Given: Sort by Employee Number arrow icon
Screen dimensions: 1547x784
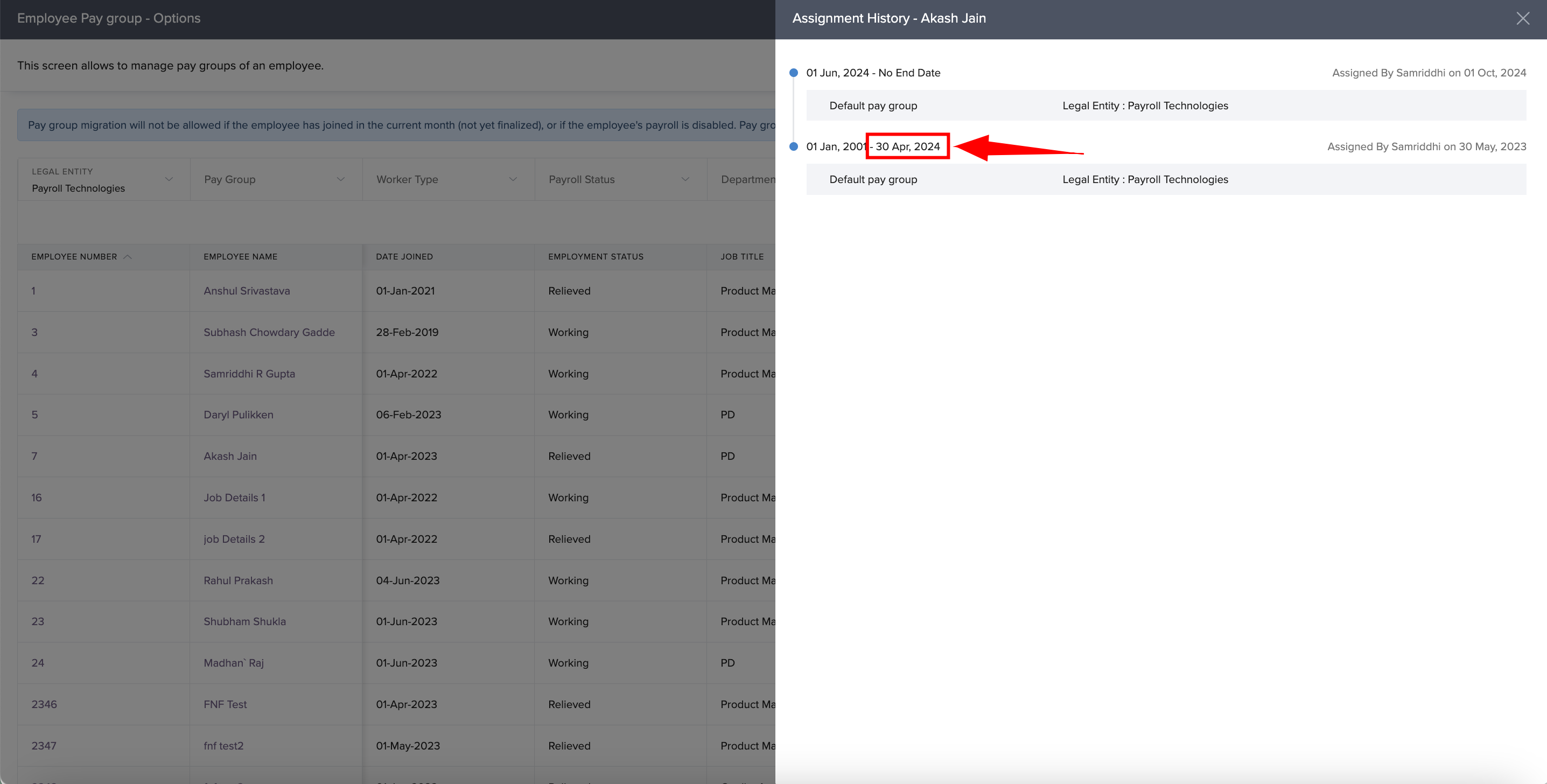Looking at the screenshot, I should (x=127, y=256).
